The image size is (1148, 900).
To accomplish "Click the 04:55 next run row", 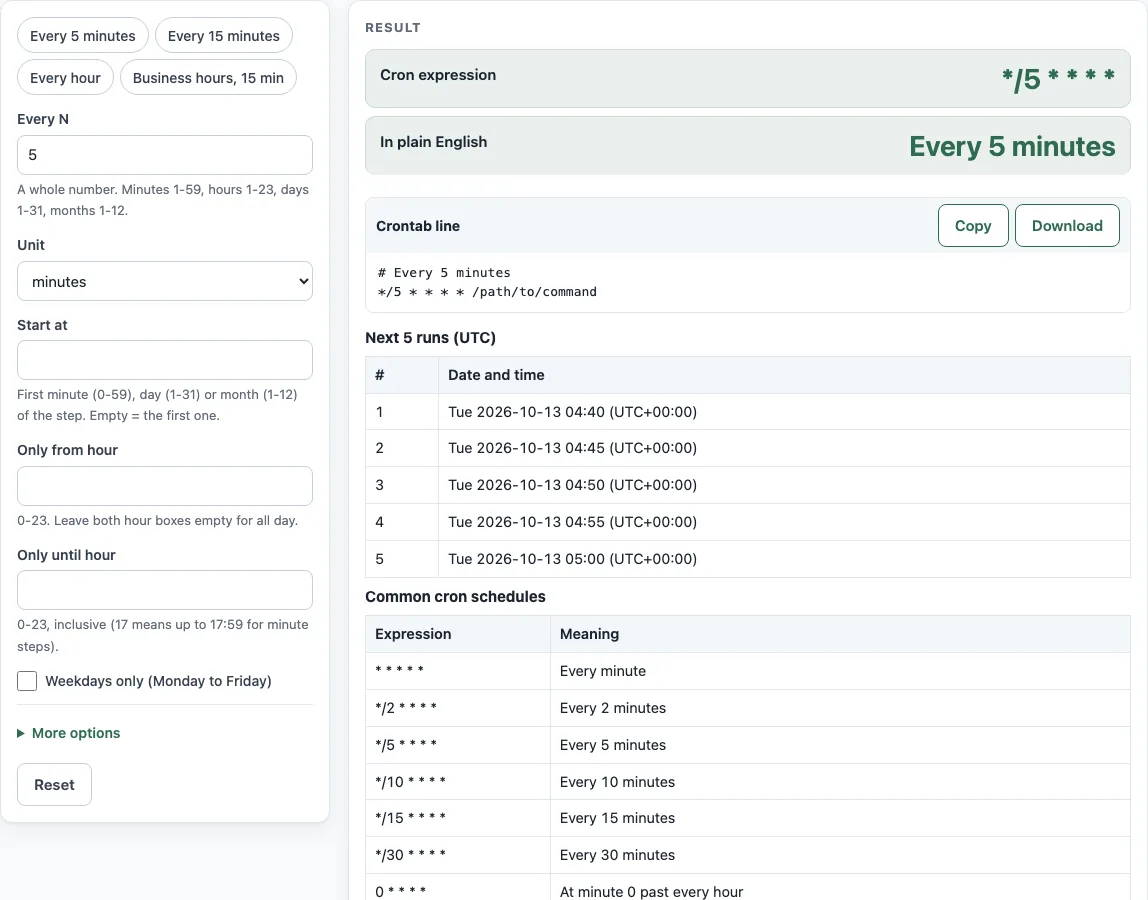I will click(748, 522).
